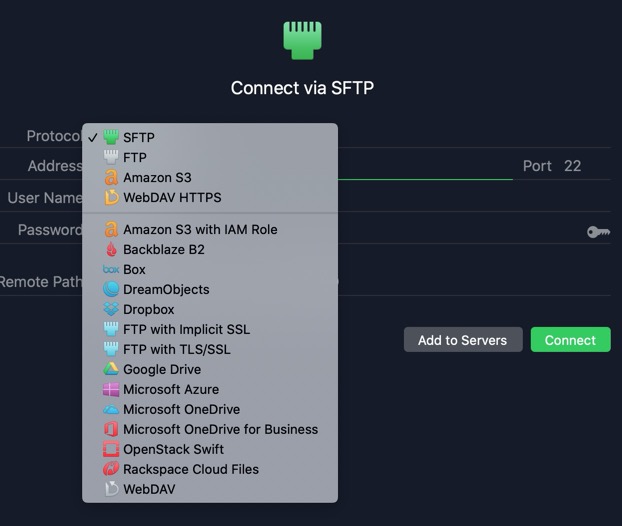This screenshot has height=526, width=622.
Task: Click the Google Drive triangle icon
Action: coord(111,369)
